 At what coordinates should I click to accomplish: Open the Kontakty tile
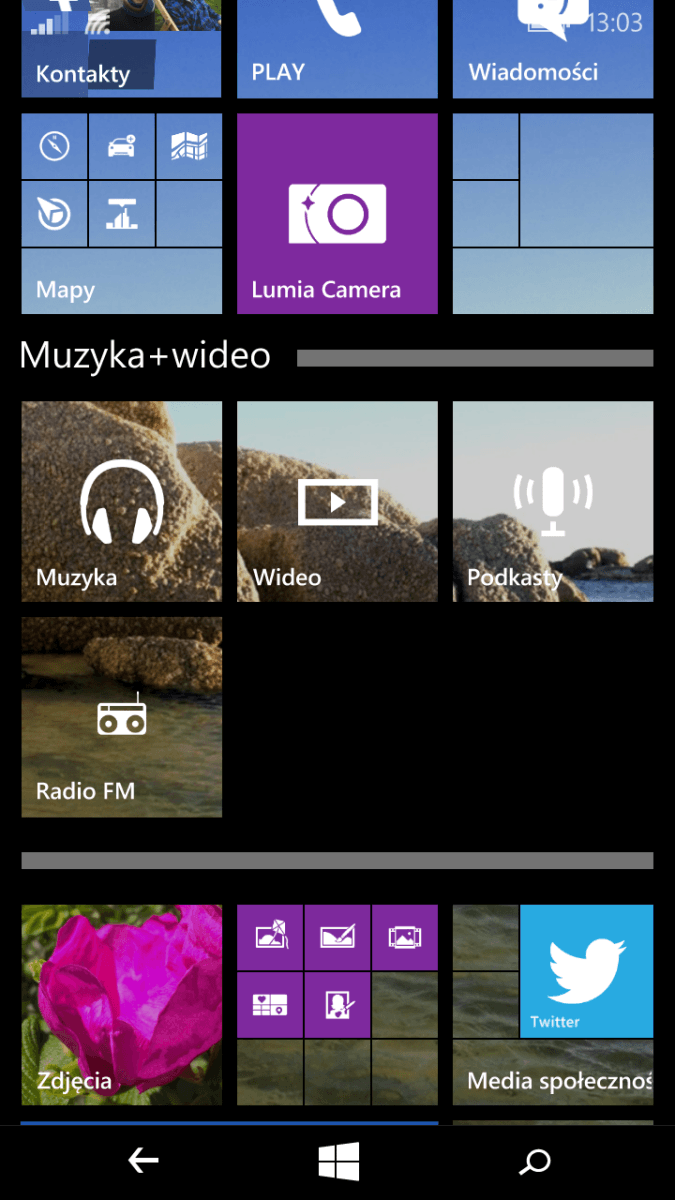[x=121, y=49]
